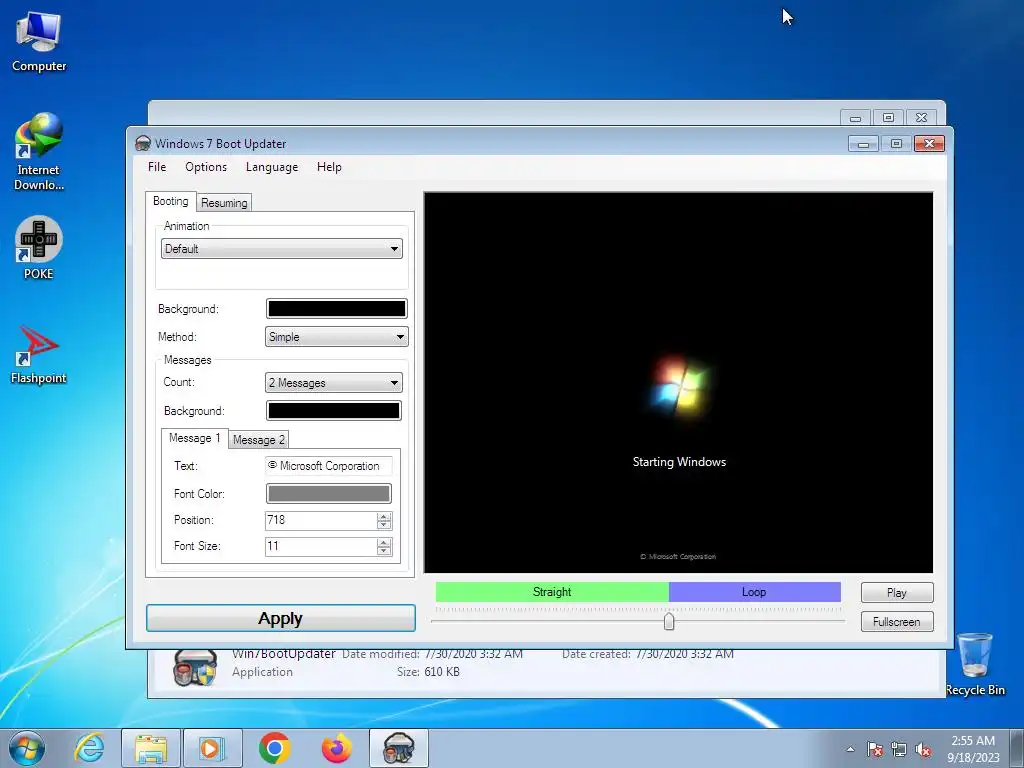Select the Flashpoint desktop shortcut
This screenshot has width=1024, height=768.
tap(39, 355)
